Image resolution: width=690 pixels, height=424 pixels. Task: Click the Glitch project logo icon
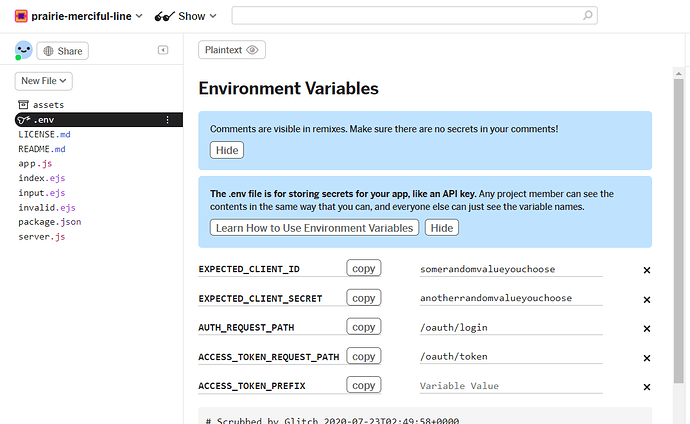[21, 16]
